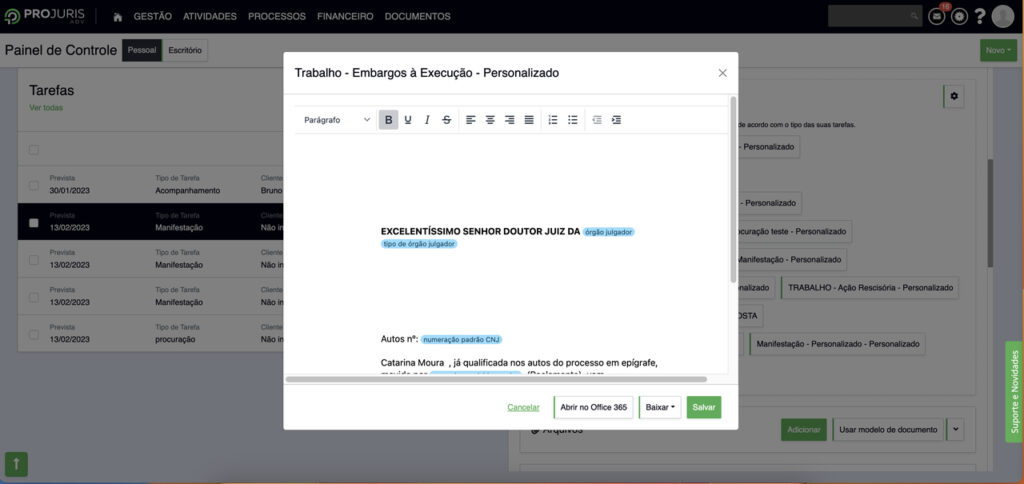The width and height of the screenshot is (1024, 484).
Task: Open Suporte e Novidades side tab
Action: pyautogui.click(x=1014, y=392)
